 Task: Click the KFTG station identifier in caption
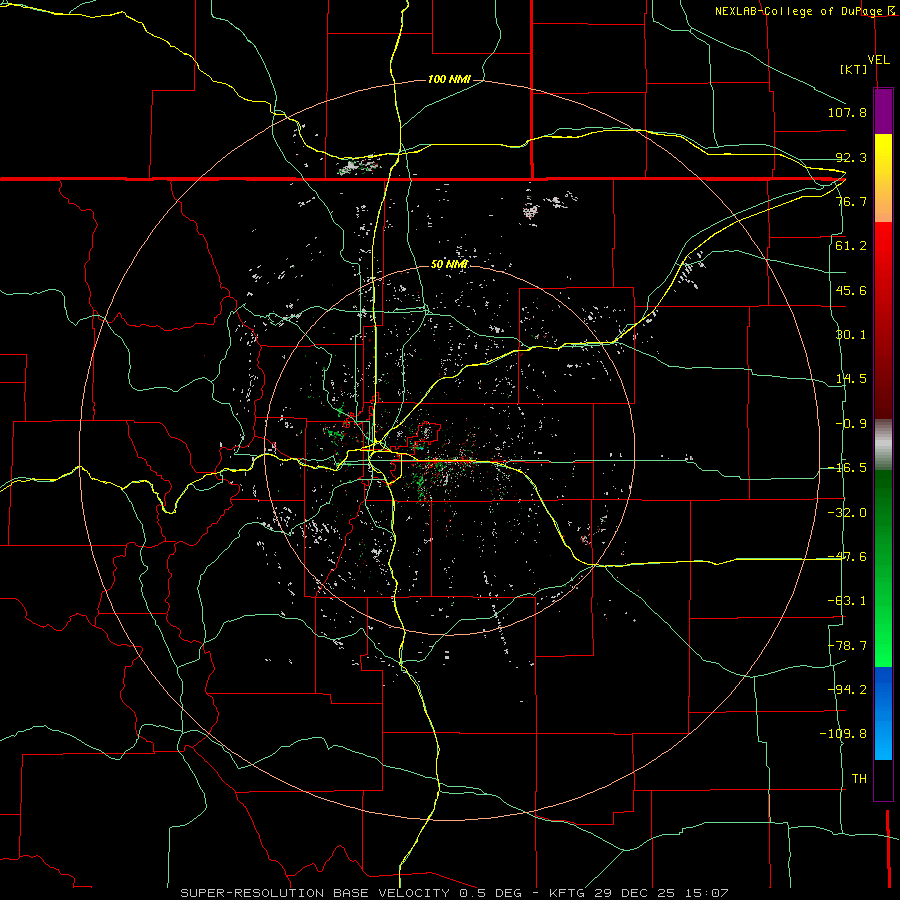567,893
